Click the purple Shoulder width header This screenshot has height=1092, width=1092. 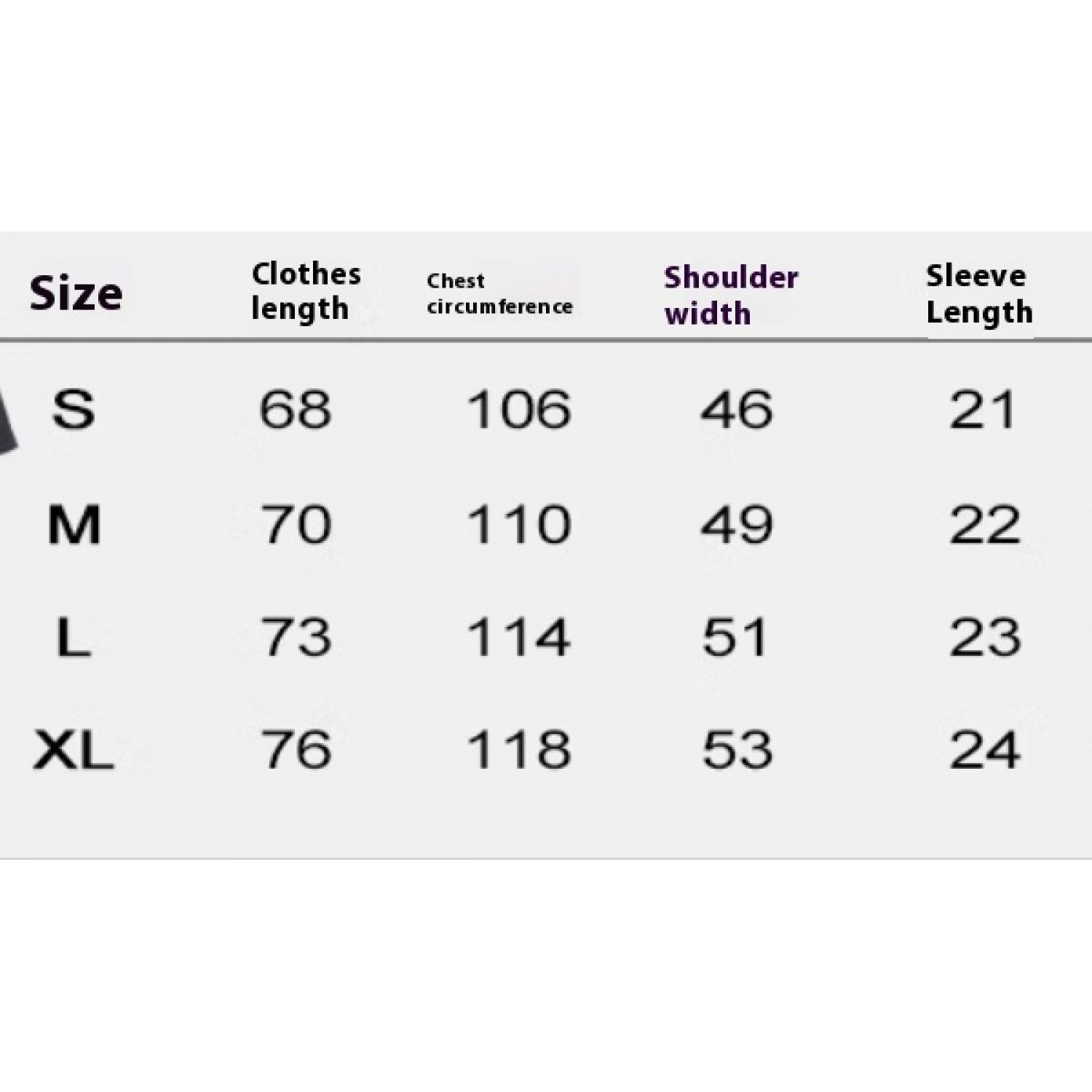(x=730, y=296)
